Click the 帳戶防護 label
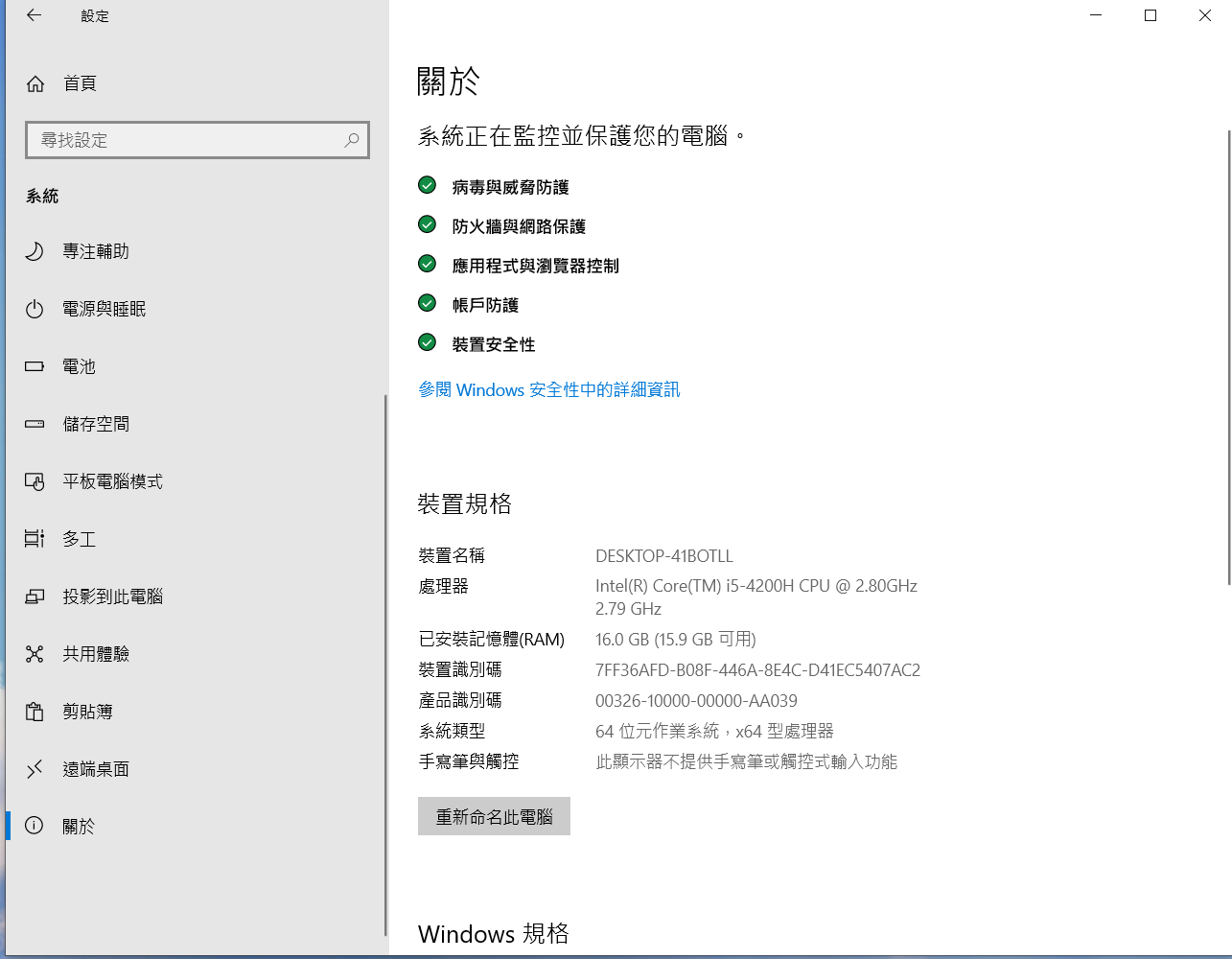 [485, 305]
